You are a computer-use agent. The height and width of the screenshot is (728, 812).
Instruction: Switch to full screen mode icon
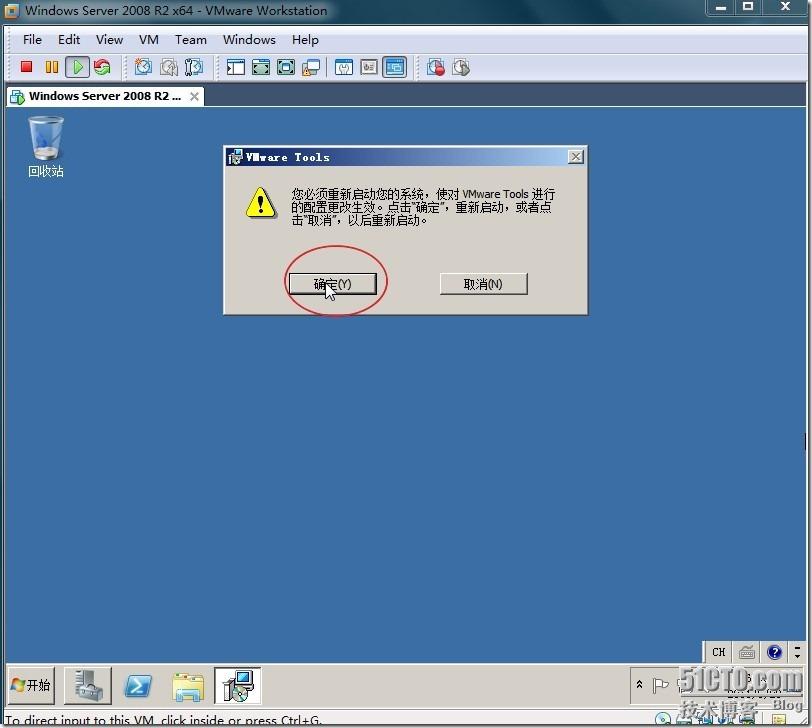click(260, 67)
